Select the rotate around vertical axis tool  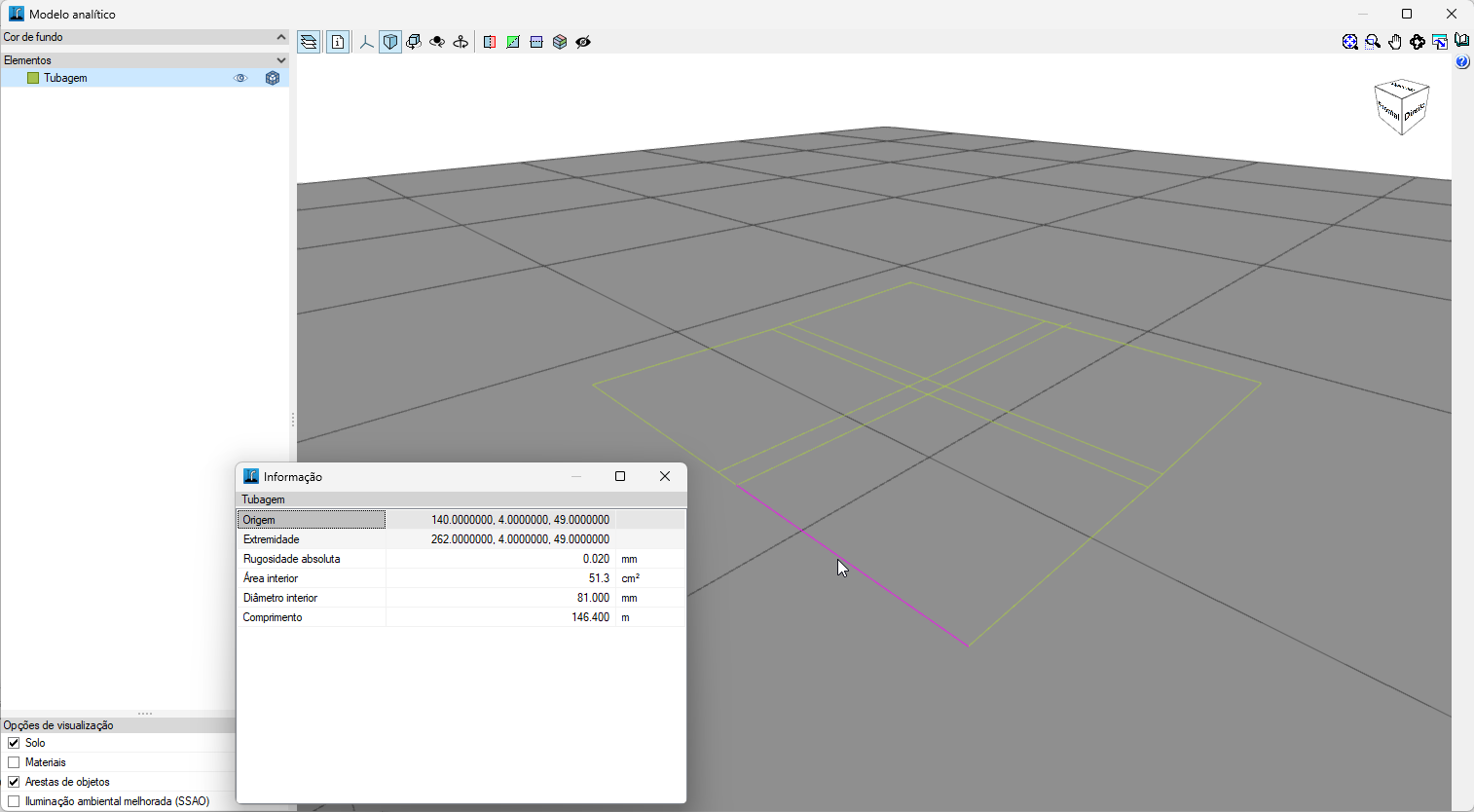tap(461, 42)
